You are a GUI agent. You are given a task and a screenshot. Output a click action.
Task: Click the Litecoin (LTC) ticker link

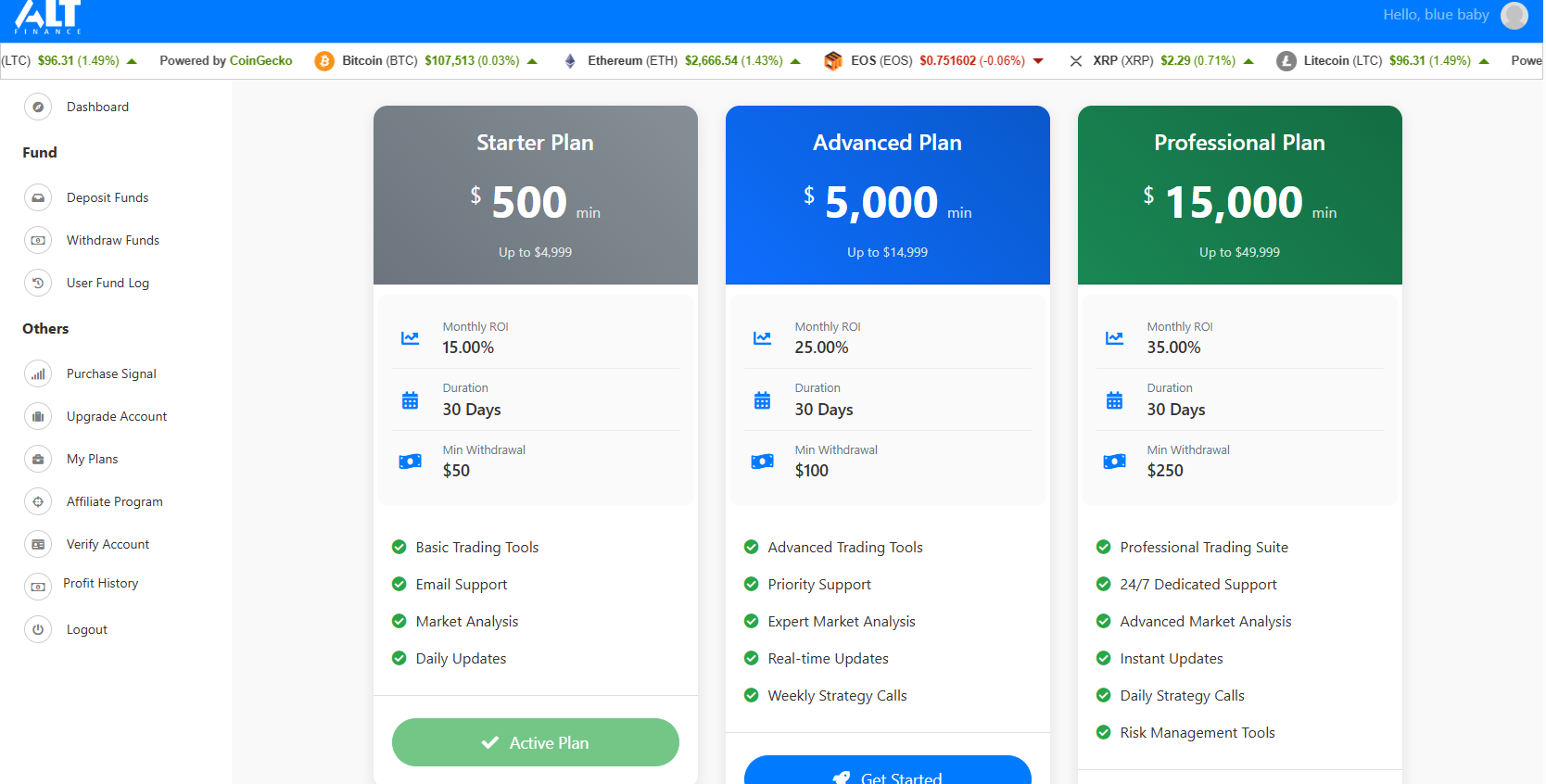1343,61
